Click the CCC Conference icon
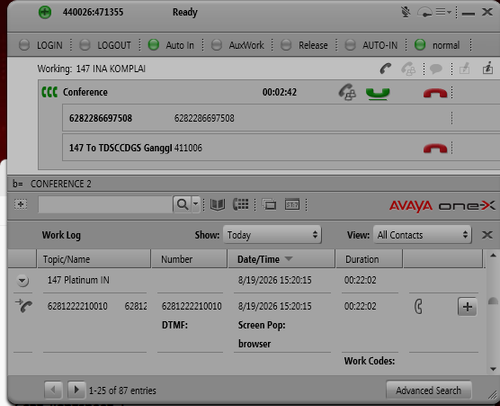The height and width of the screenshot is (406, 500). click(49, 92)
